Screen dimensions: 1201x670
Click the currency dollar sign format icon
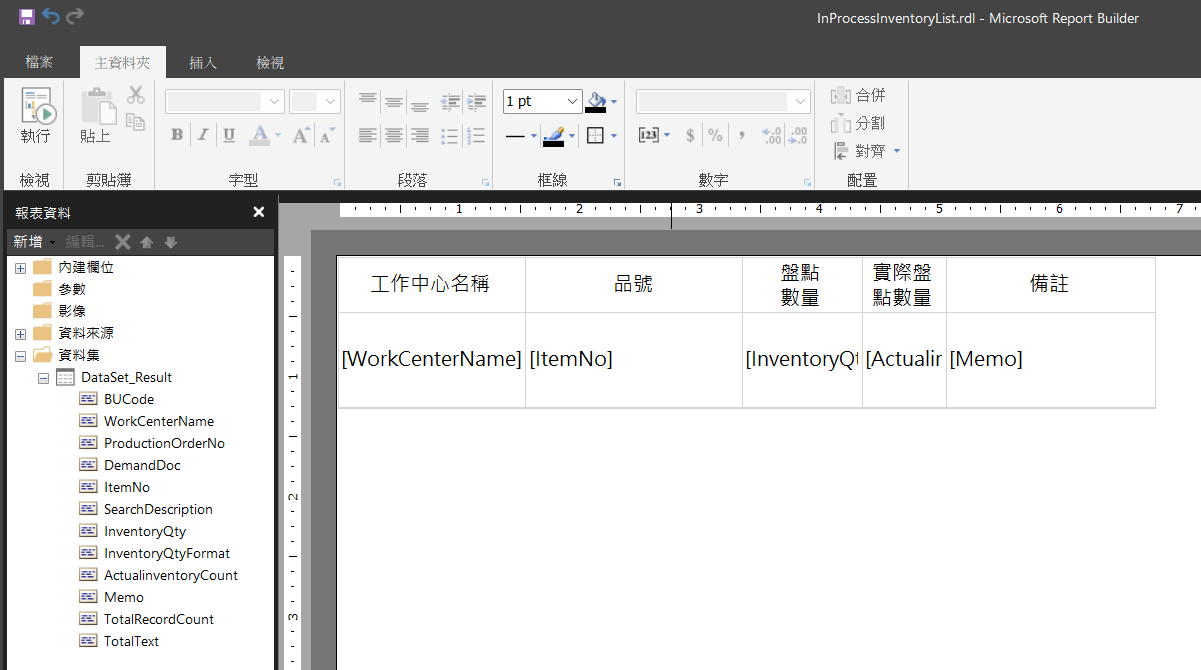[x=690, y=135]
